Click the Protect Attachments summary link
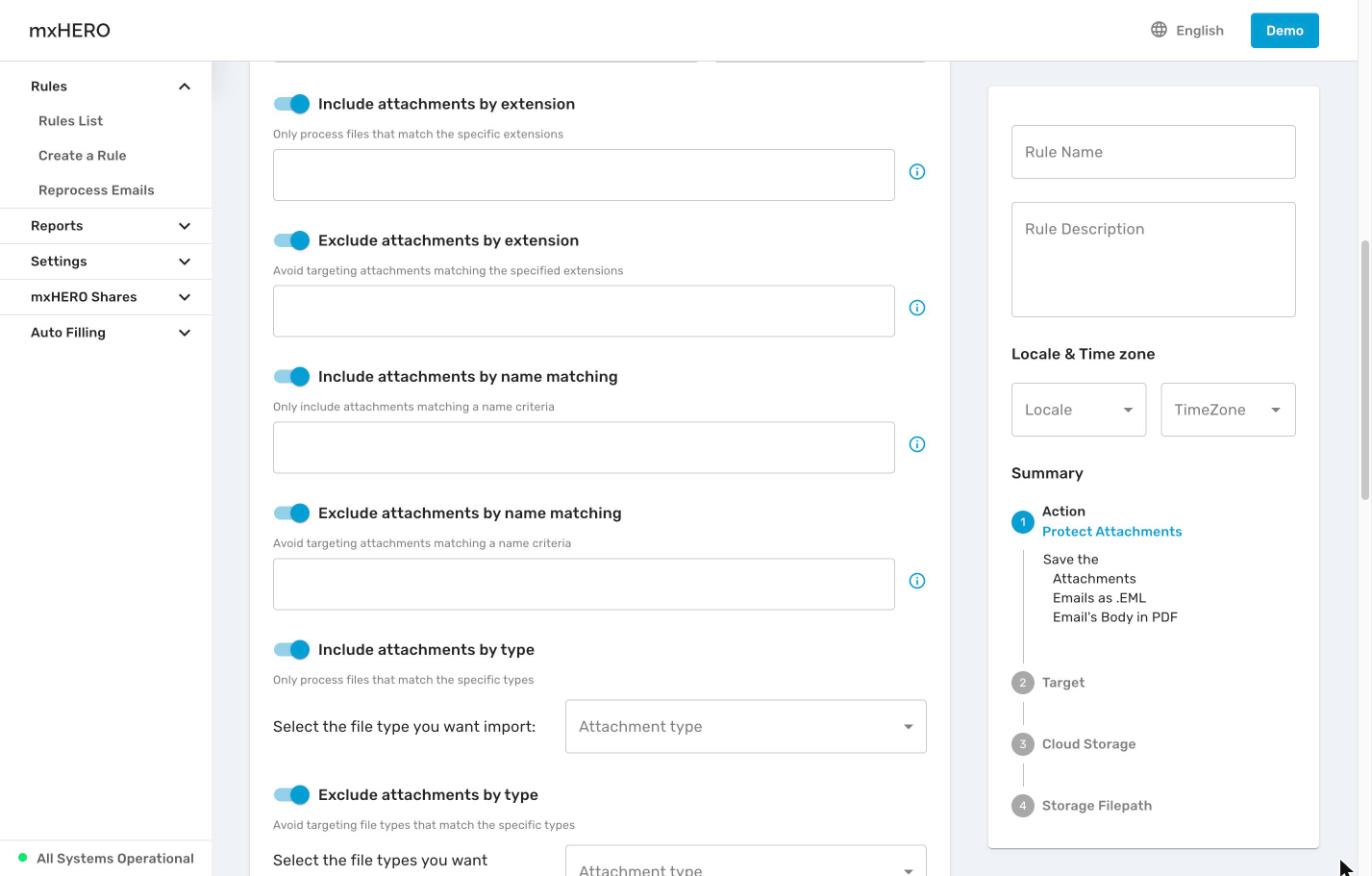This screenshot has height=876, width=1372. (x=1112, y=532)
